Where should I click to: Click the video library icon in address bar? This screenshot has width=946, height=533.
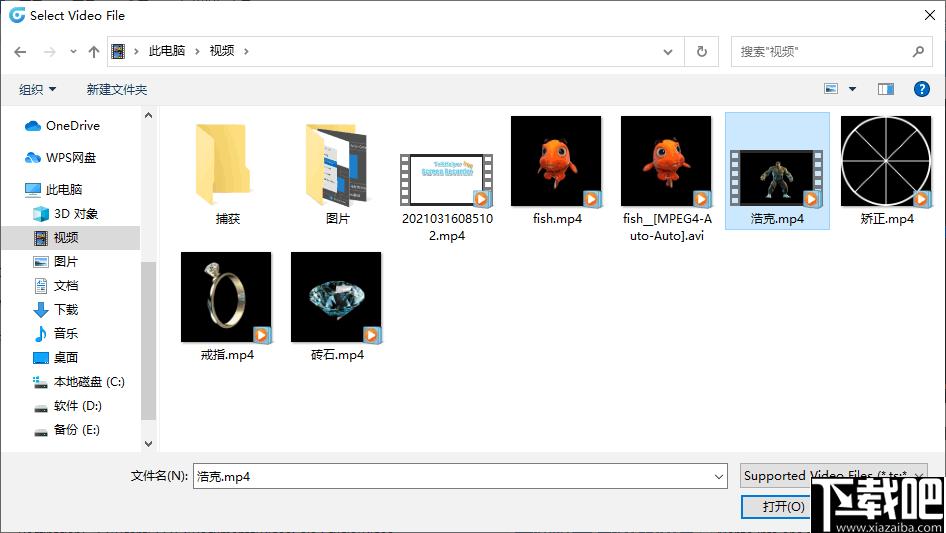118,51
